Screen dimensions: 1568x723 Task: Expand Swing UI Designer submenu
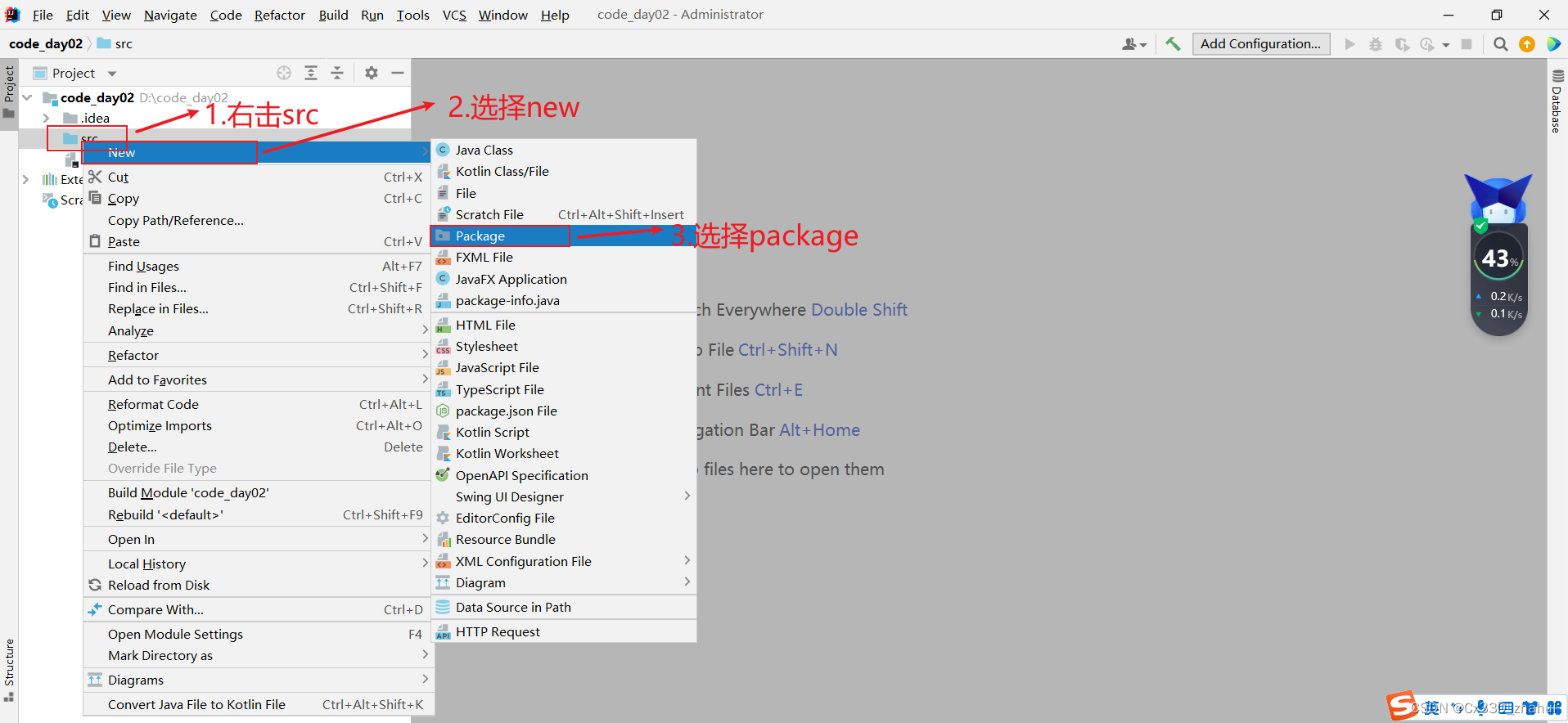pyautogui.click(x=563, y=496)
